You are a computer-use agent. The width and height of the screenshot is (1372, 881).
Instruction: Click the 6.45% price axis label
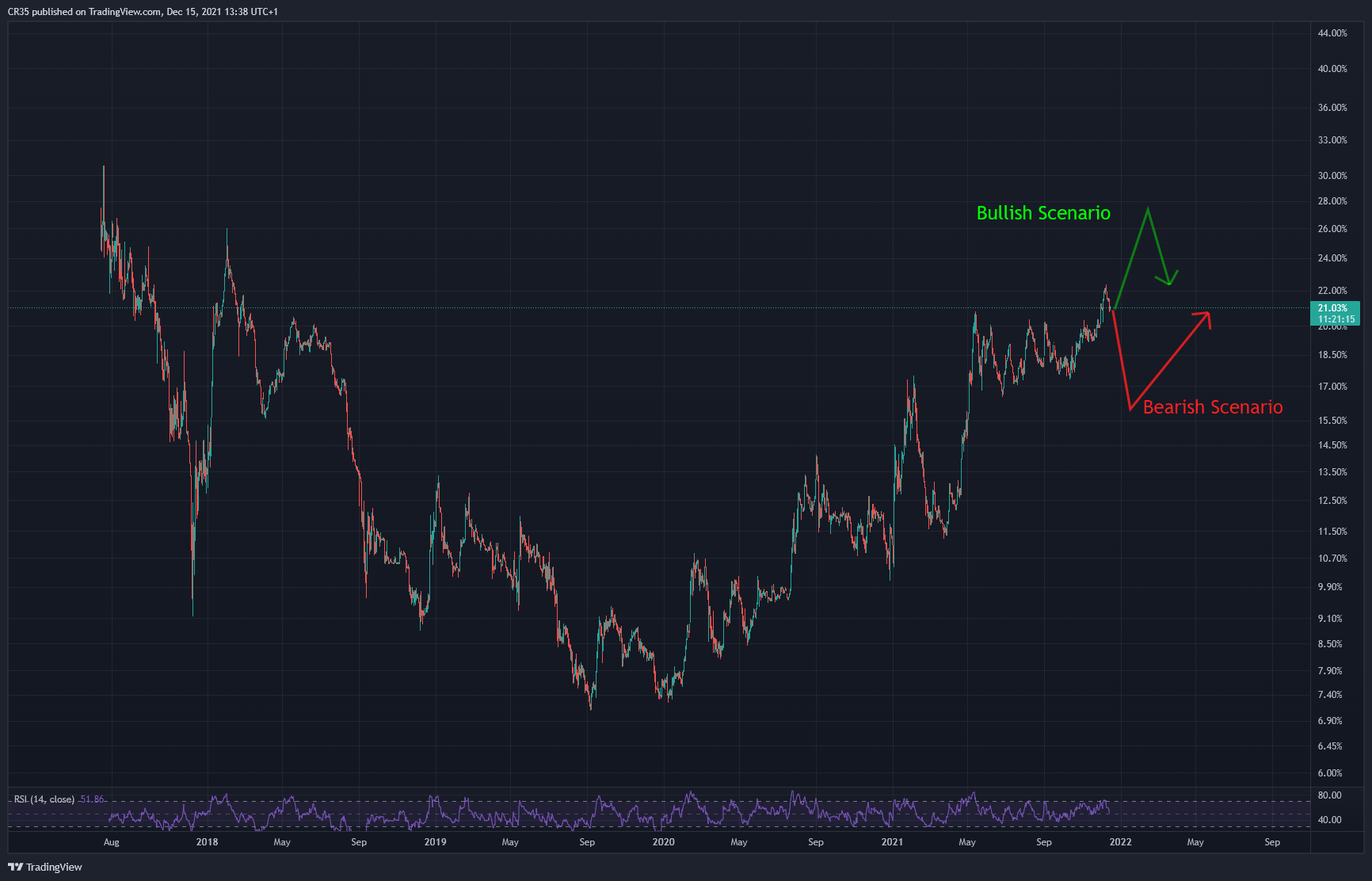pos(1330,746)
